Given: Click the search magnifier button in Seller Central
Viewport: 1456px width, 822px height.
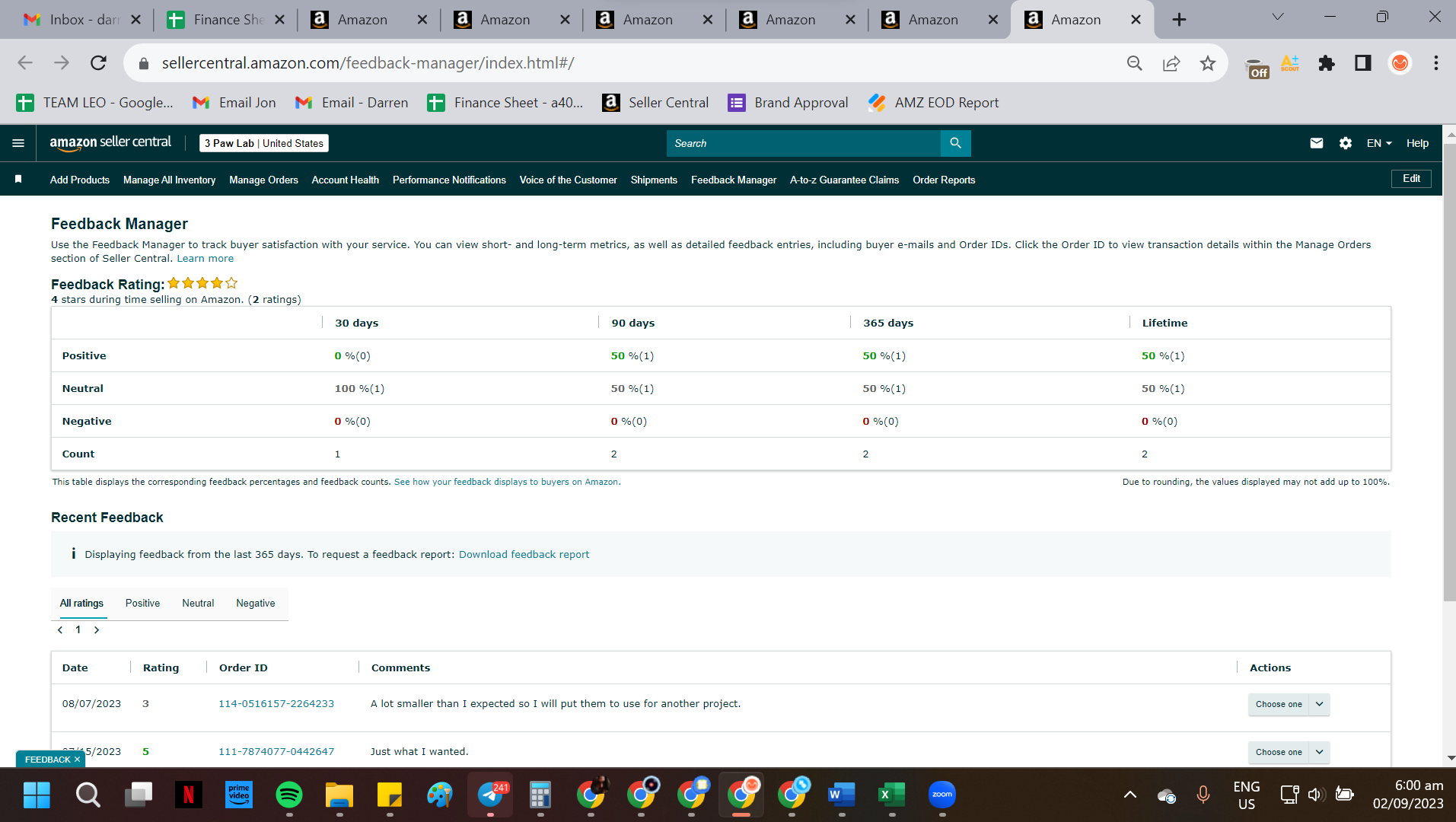Looking at the screenshot, I should pos(955,143).
